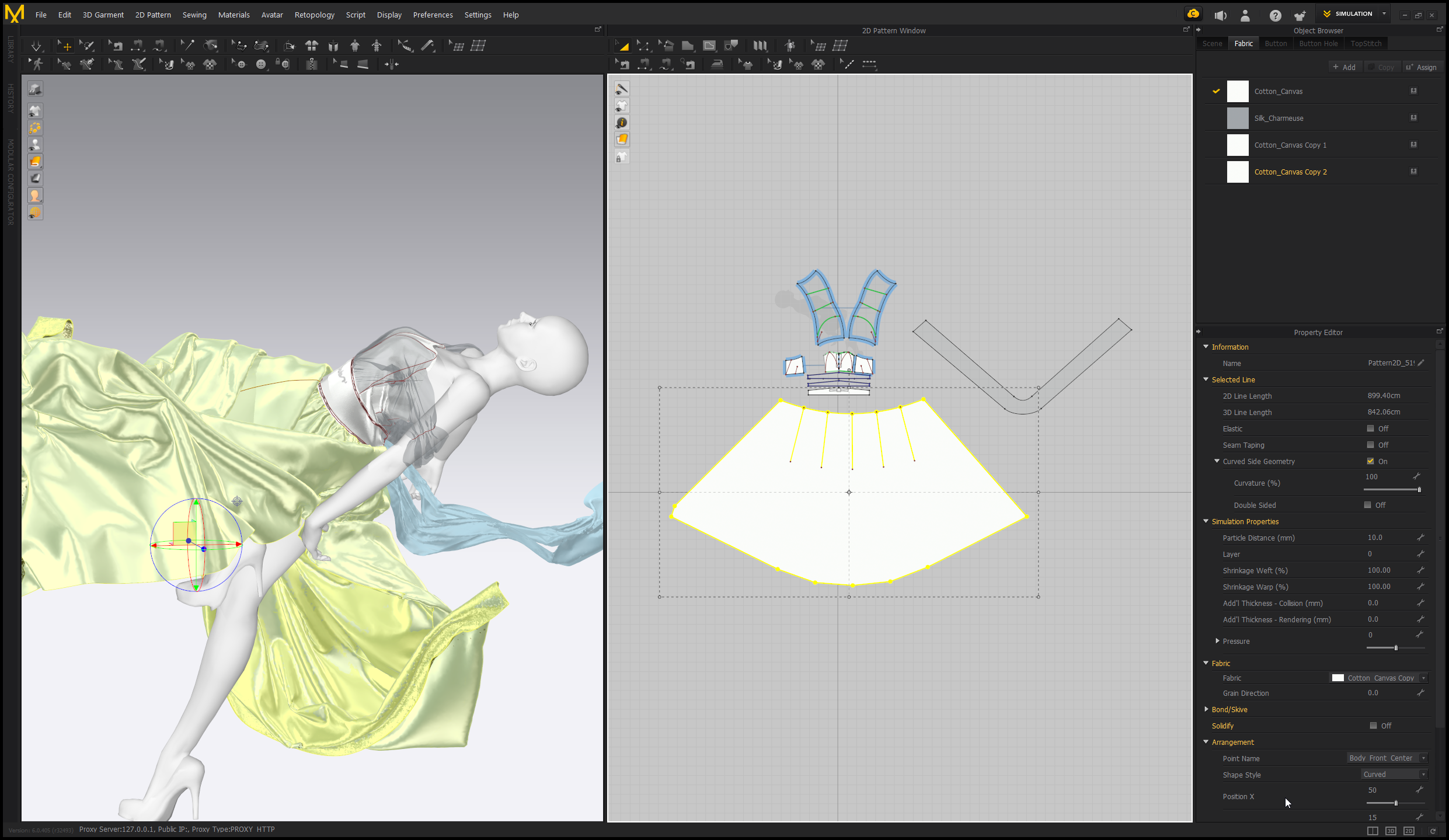Select the Internal Polygon tool

coord(709,46)
